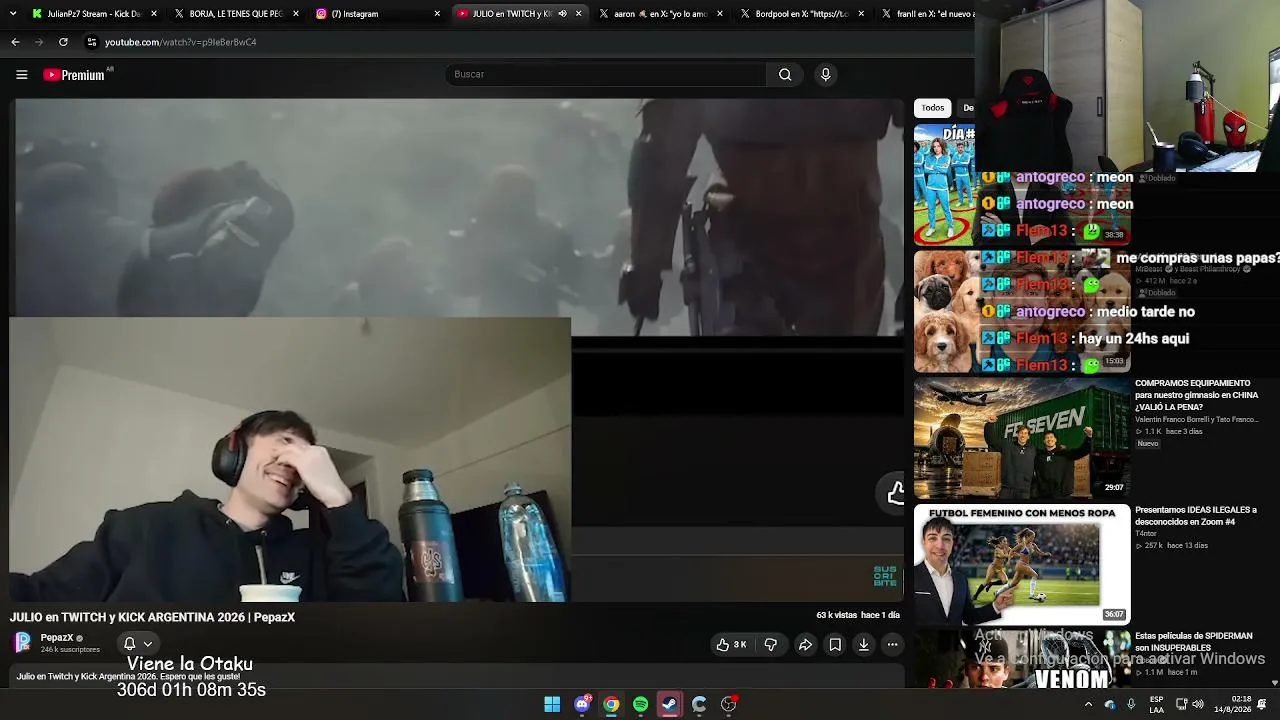Image resolution: width=1280 pixels, height=720 pixels.
Task: Open the YouTube hamburger guide menu
Action: [21, 74]
